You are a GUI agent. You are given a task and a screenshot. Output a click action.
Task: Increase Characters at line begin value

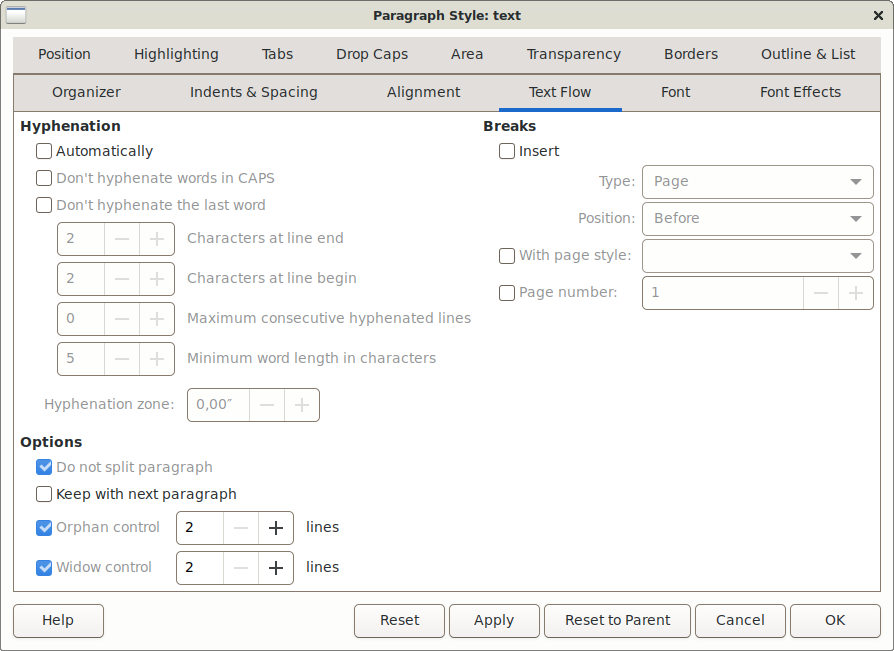157,279
